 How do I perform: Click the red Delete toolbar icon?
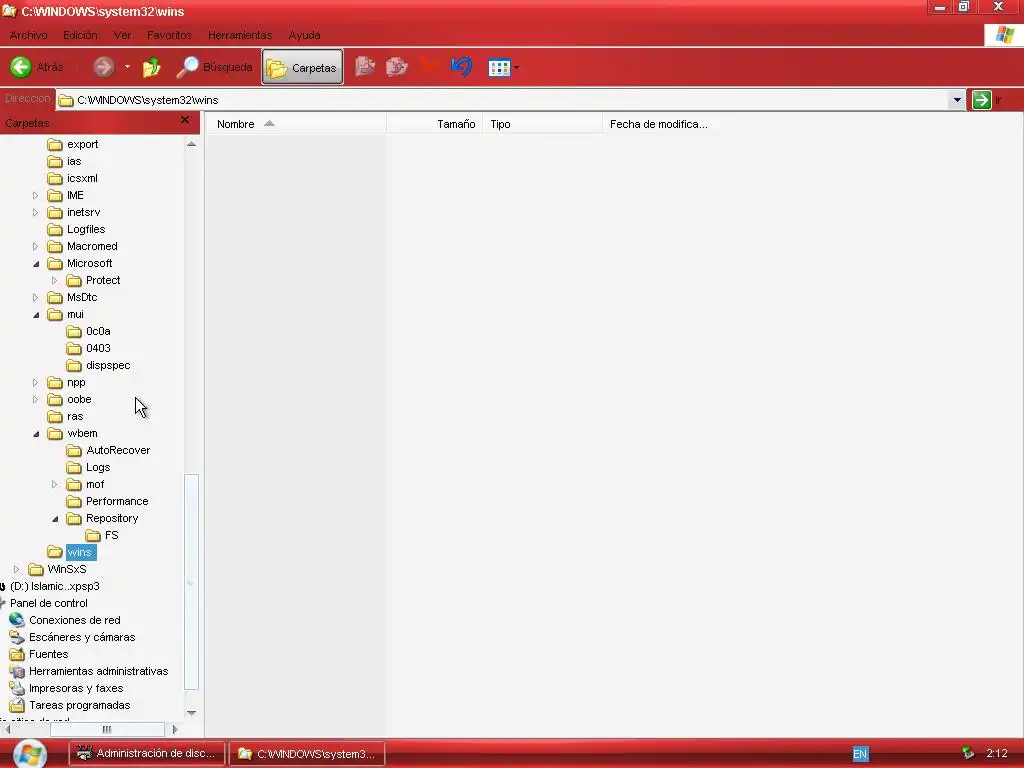429,67
